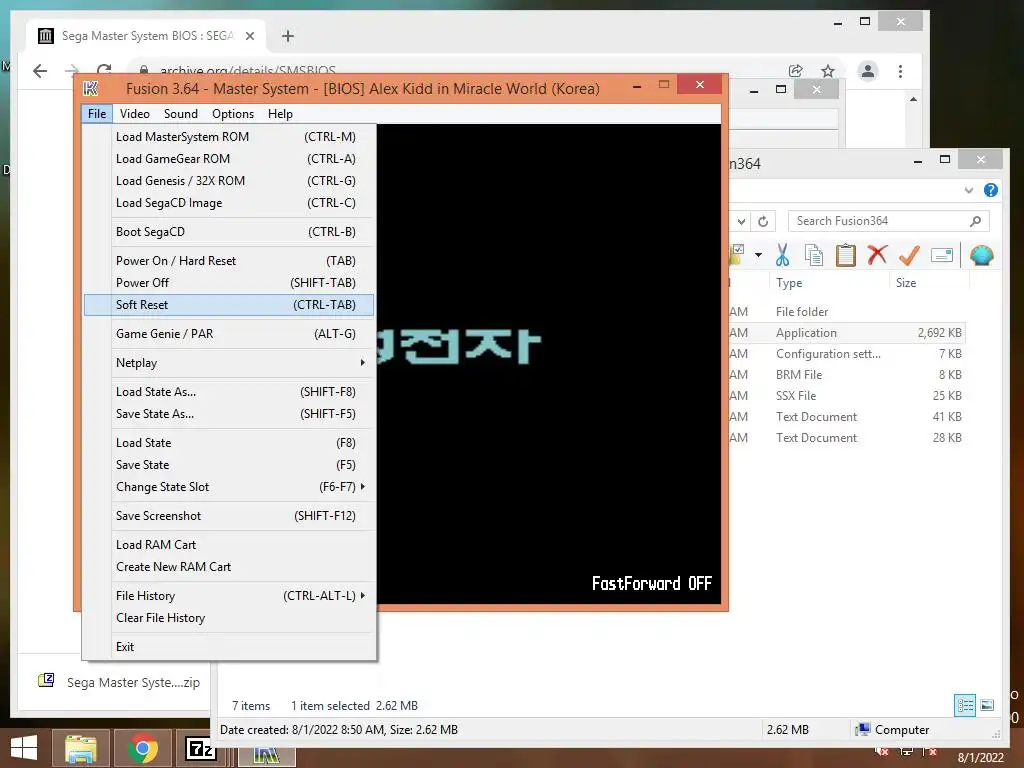This screenshot has height=768, width=1024.
Task: Open the Video menu
Action: pos(135,114)
